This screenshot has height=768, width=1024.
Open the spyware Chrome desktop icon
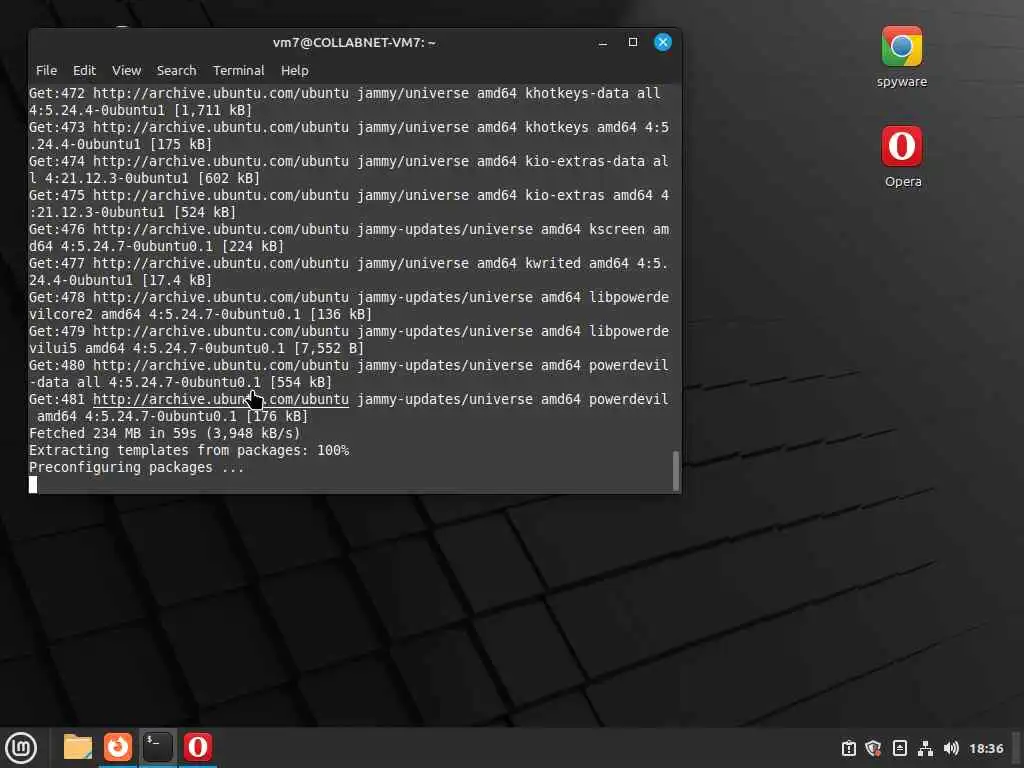coord(901,56)
